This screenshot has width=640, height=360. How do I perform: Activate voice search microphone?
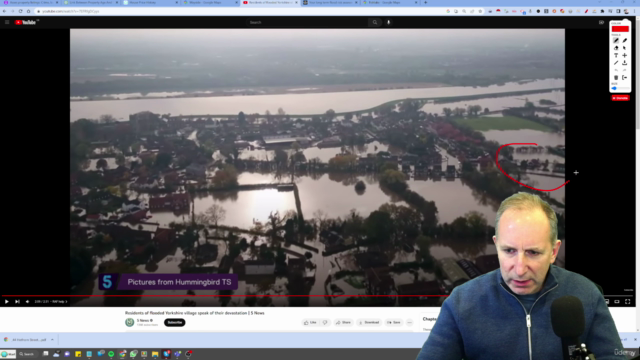tap(389, 22)
